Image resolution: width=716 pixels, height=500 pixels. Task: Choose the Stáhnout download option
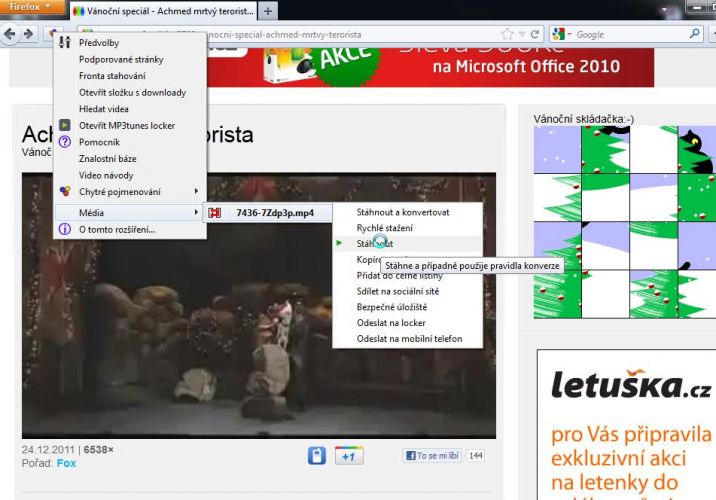(x=408, y=244)
